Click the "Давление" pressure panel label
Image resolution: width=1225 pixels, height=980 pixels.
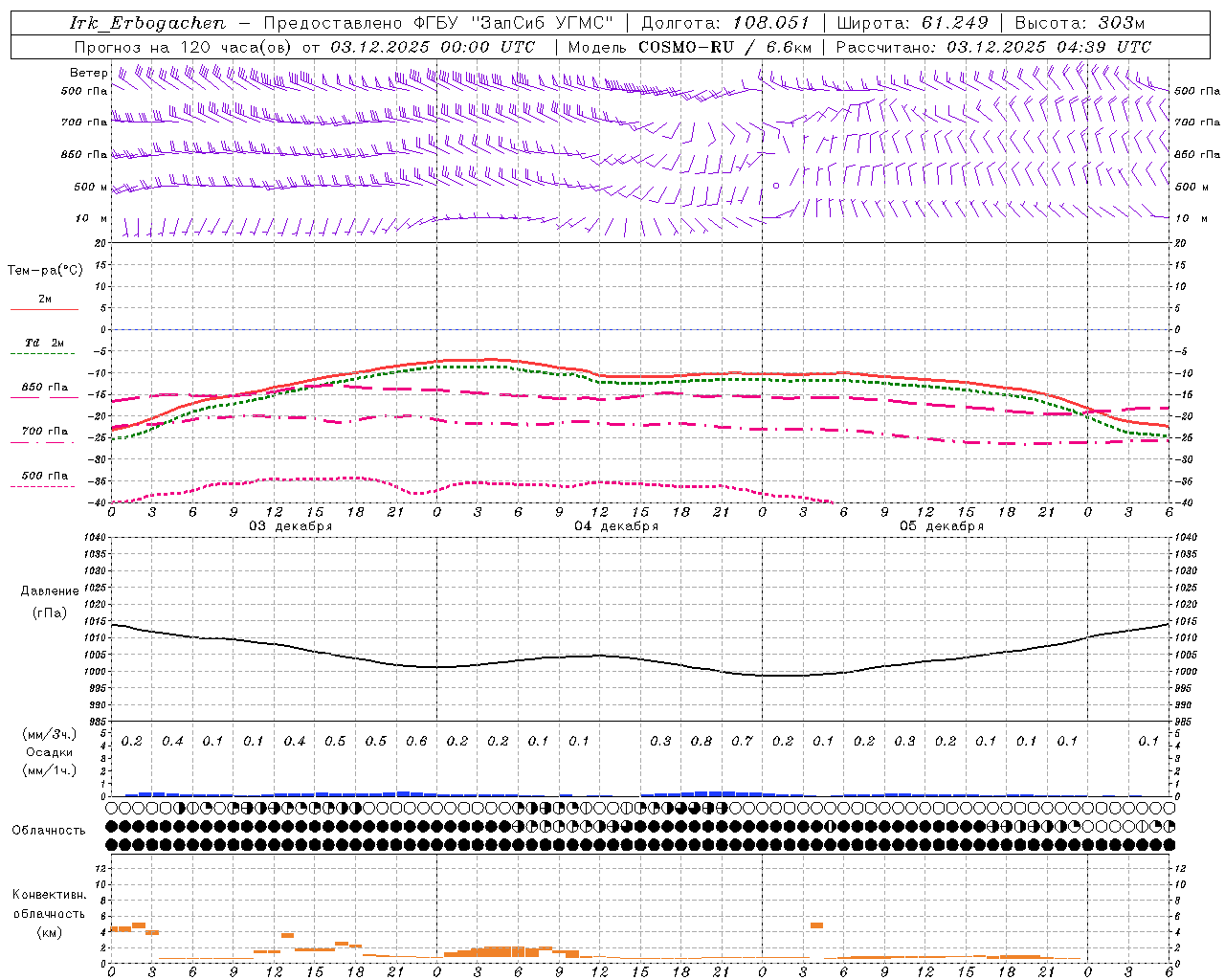pos(50,591)
